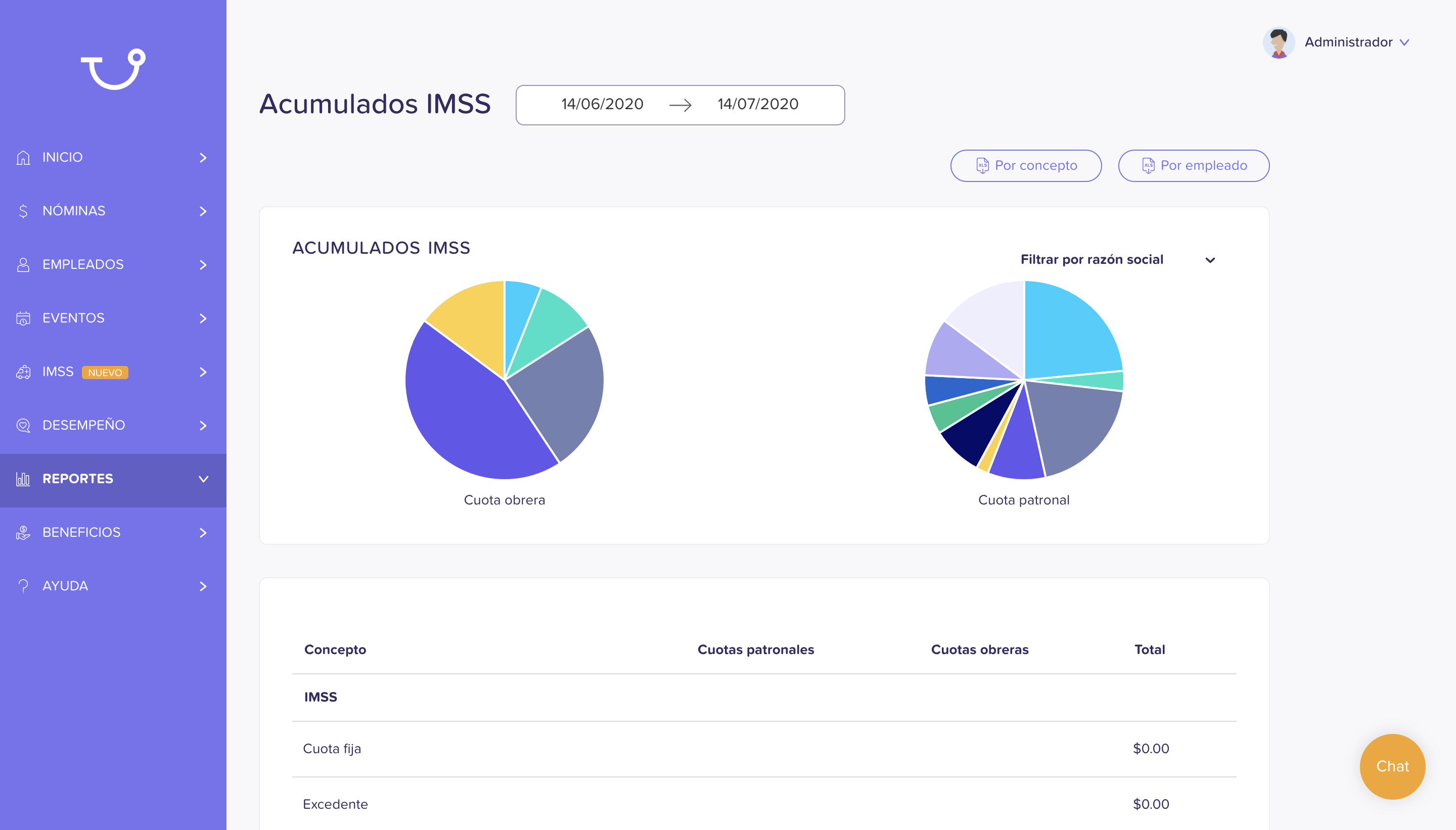
Task: Download the Por empleado report
Action: click(x=1193, y=165)
